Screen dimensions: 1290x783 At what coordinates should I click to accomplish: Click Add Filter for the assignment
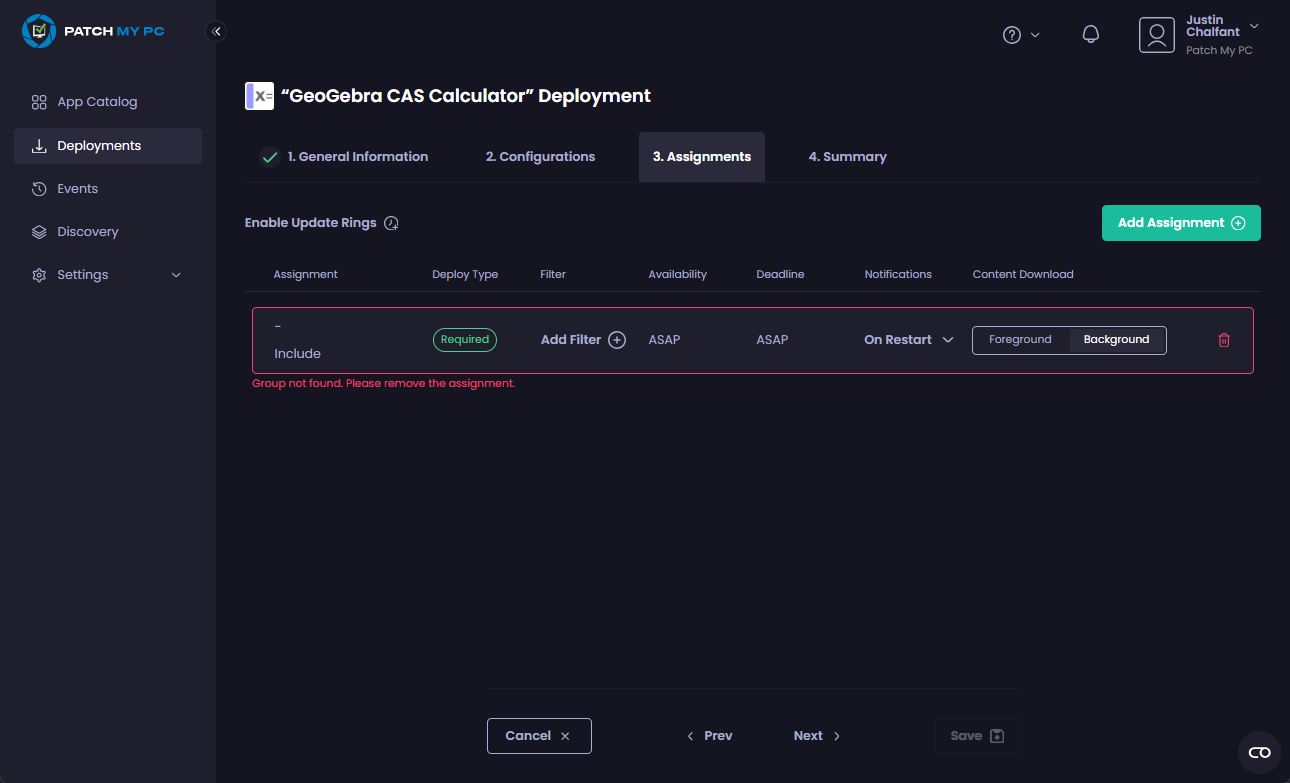pyautogui.click(x=583, y=340)
